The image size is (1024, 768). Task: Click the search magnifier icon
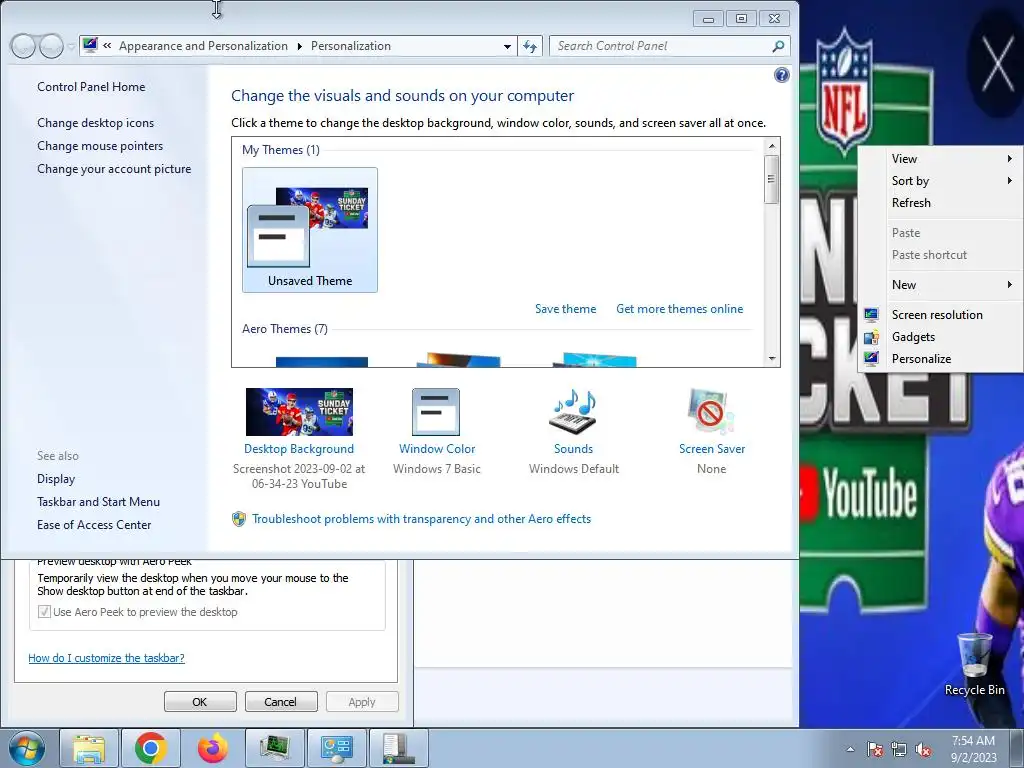[778, 46]
